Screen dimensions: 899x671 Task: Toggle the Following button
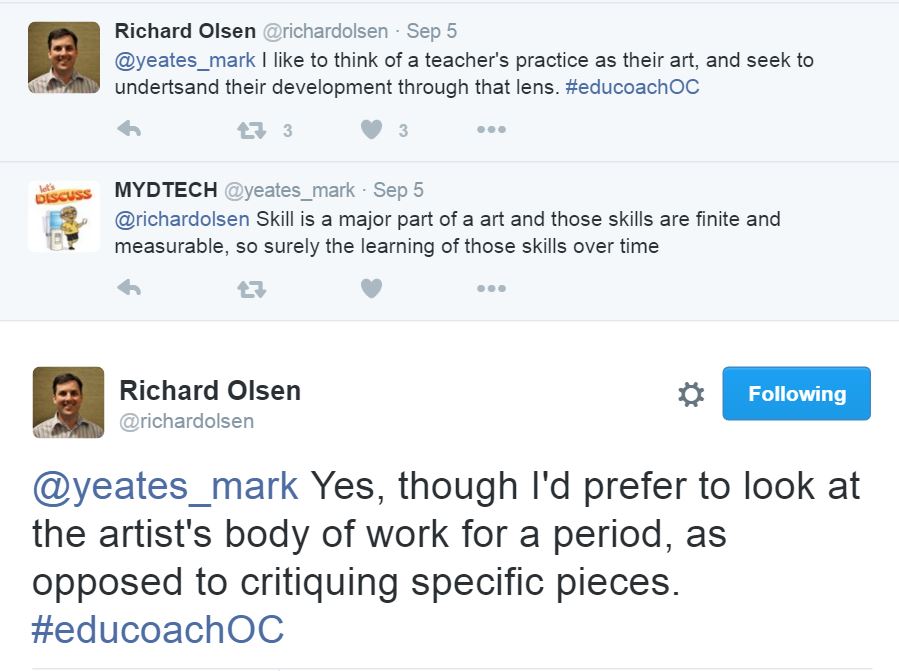pyautogui.click(x=796, y=394)
